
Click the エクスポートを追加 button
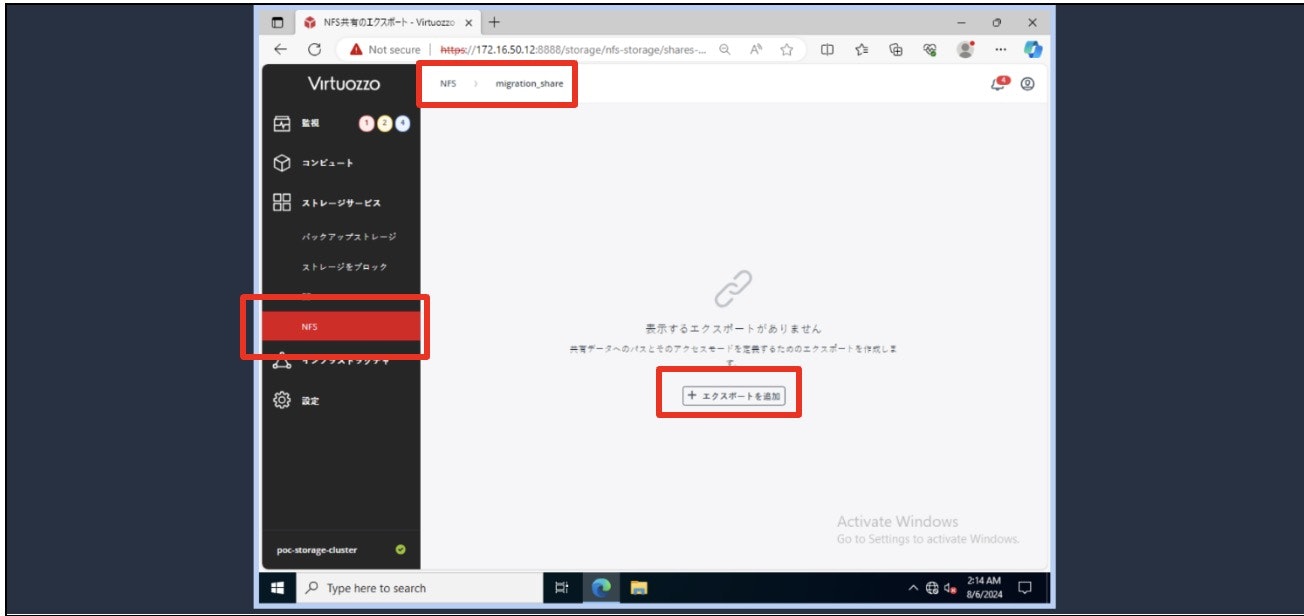[734, 396]
